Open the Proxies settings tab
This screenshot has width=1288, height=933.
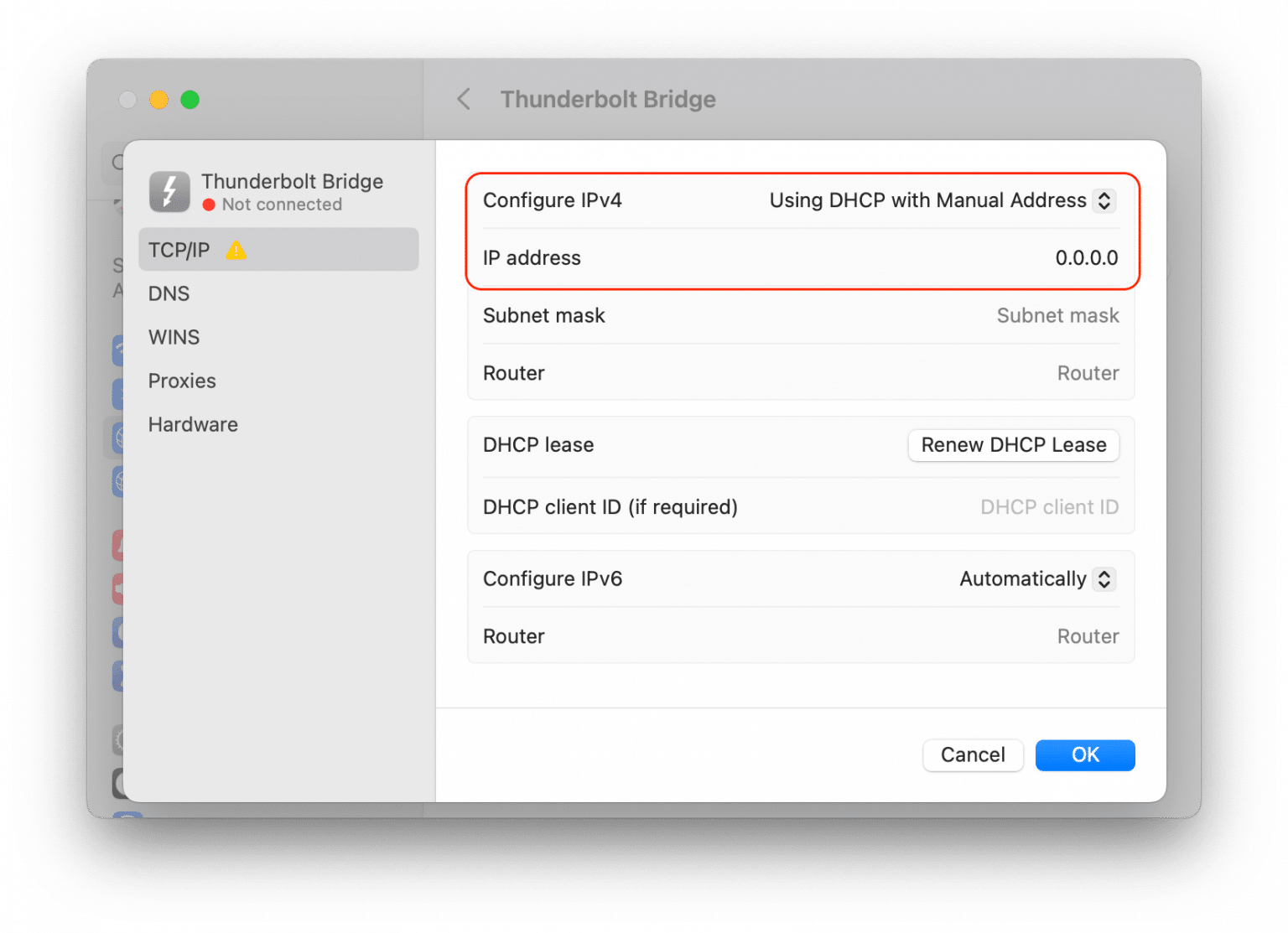[x=182, y=381]
